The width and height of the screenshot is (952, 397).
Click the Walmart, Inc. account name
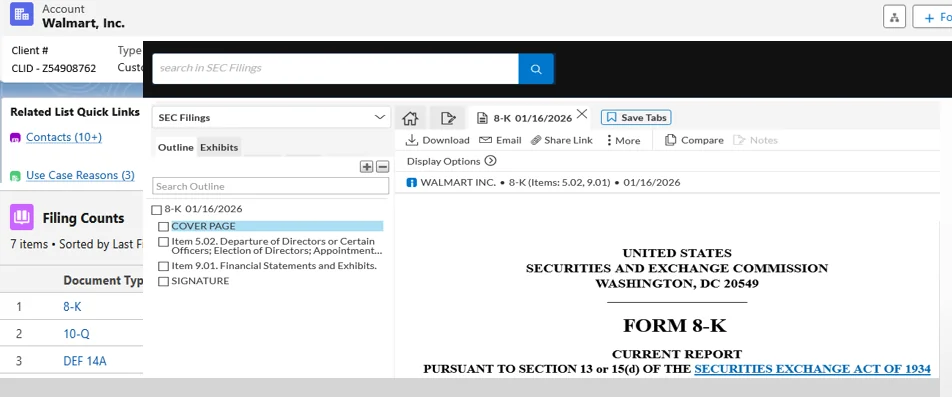pos(83,24)
